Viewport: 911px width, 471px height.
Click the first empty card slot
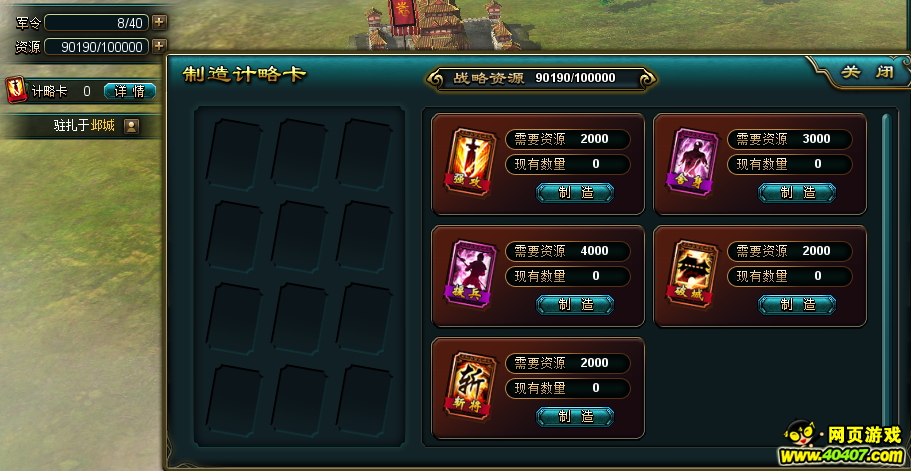pos(234,154)
